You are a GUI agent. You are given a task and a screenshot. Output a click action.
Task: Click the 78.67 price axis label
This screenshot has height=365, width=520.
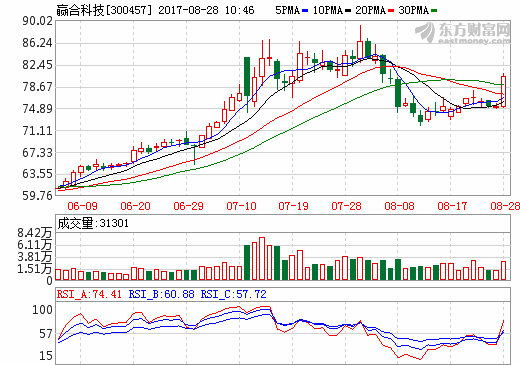click(37, 87)
